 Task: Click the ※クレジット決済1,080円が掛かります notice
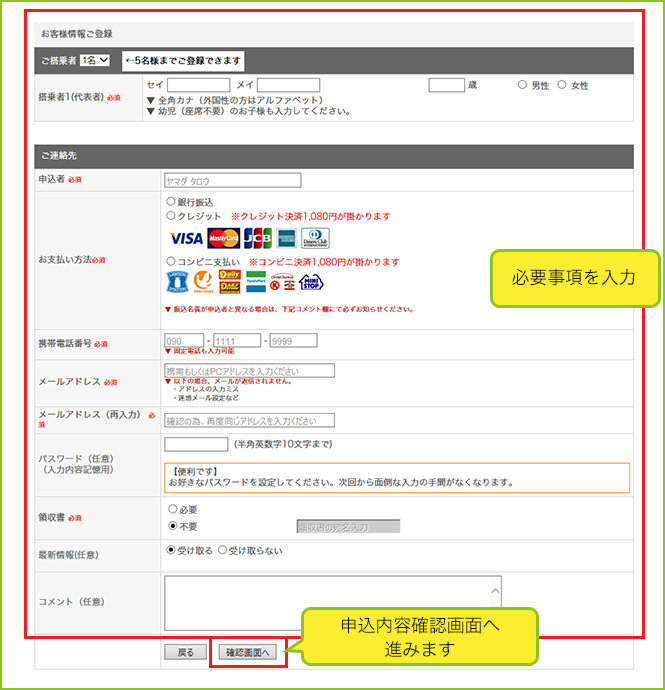click(x=311, y=216)
